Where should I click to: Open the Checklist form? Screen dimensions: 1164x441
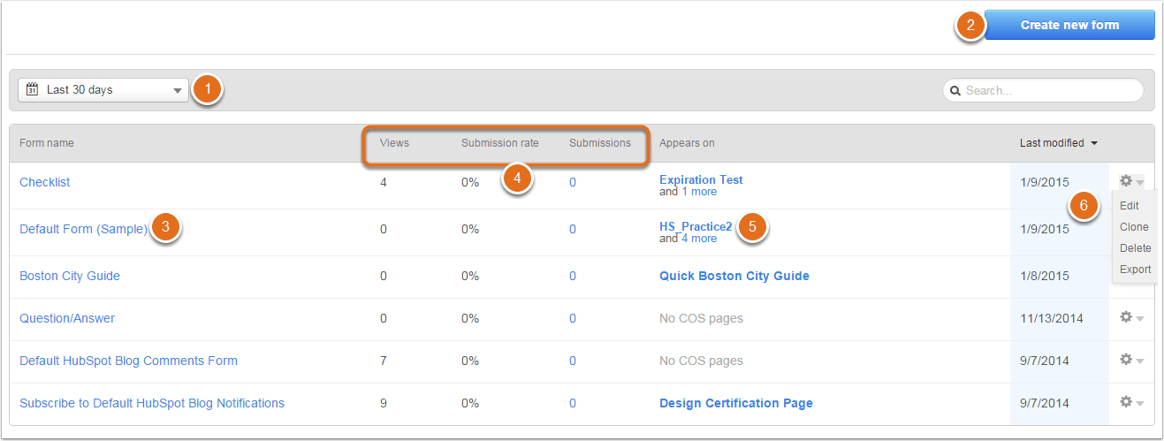click(45, 182)
